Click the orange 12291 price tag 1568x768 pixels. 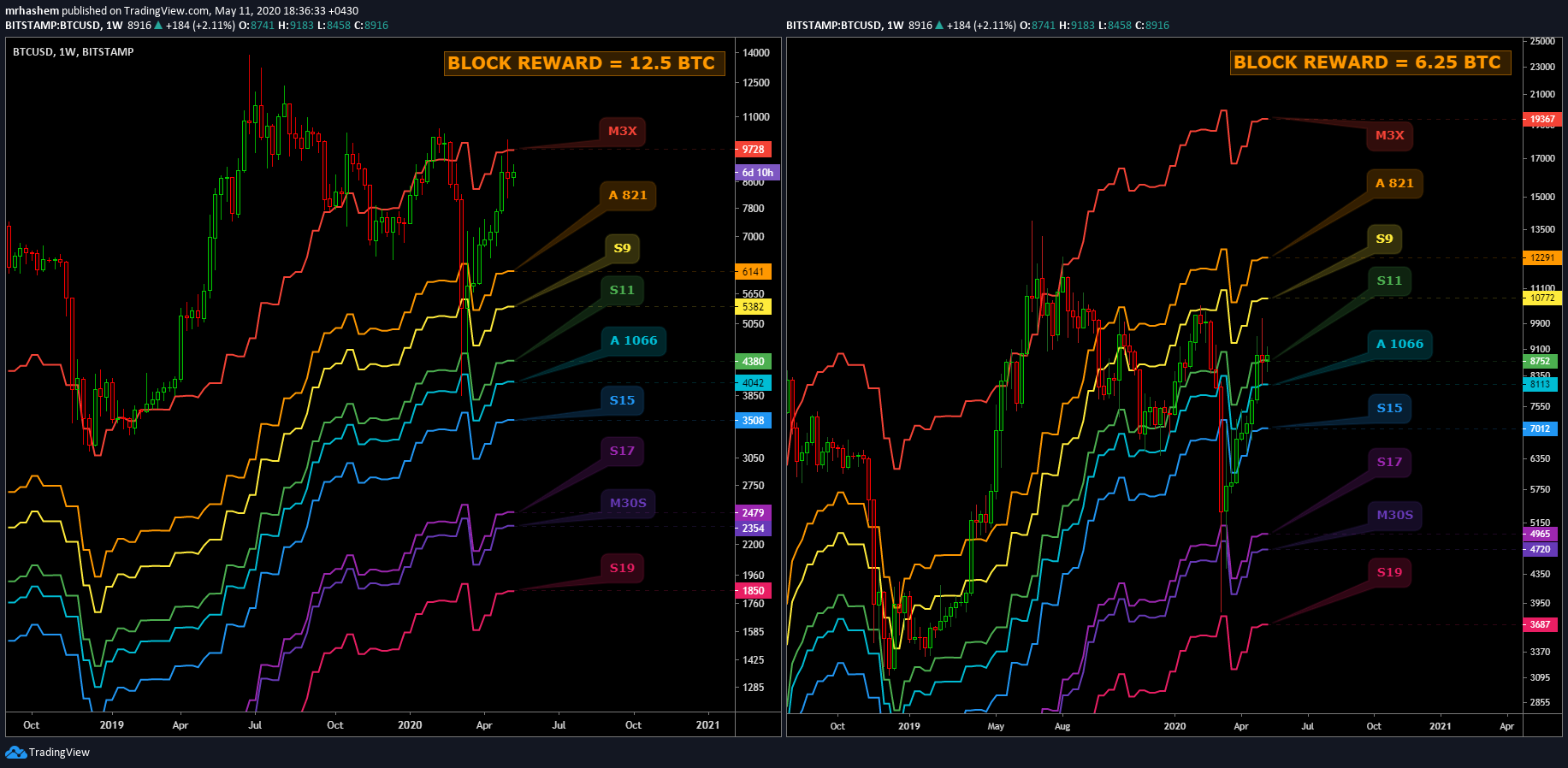coord(1542,257)
